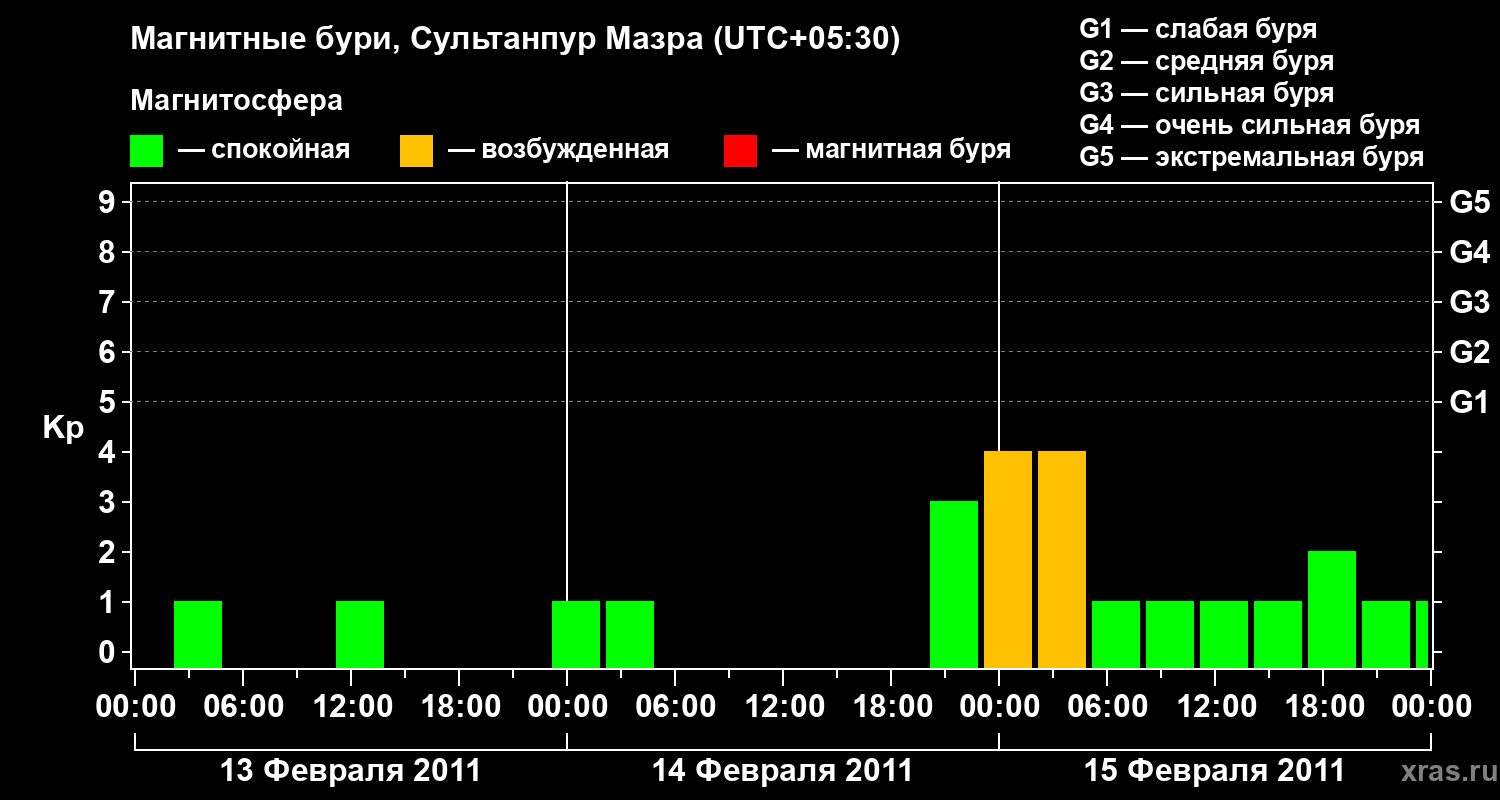The width and height of the screenshot is (1500, 800).
Task: Click the '06:00' time label of 14 February
Action: pyautogui.click(x=675, y=707)
